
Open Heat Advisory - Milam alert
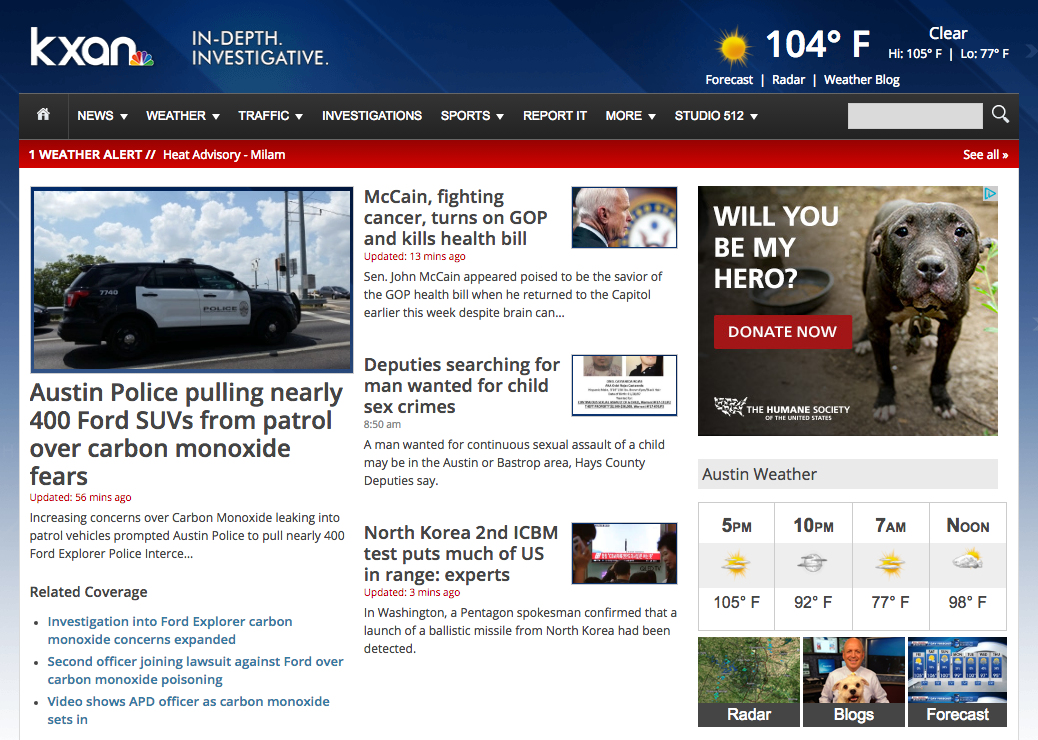(224, 154)
